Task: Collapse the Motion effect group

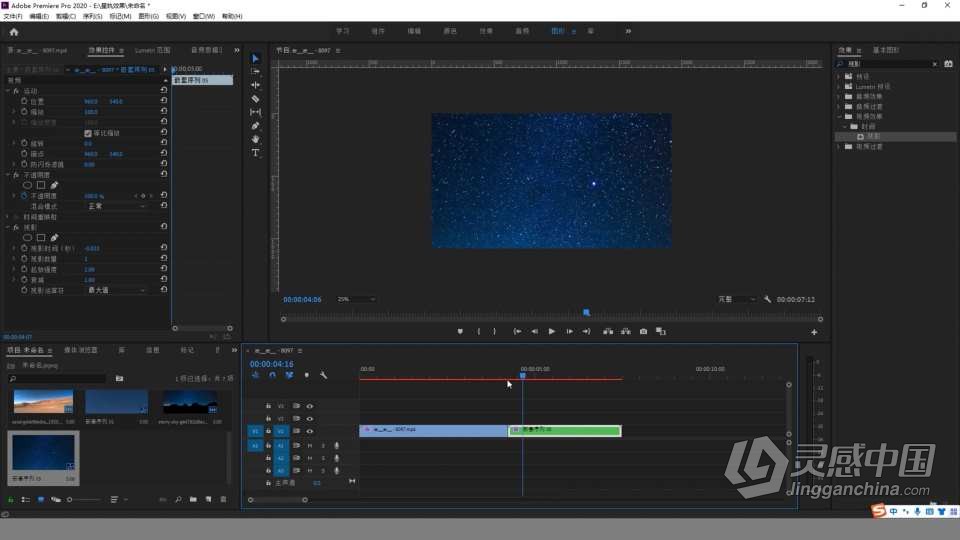Action: (9, 91)
